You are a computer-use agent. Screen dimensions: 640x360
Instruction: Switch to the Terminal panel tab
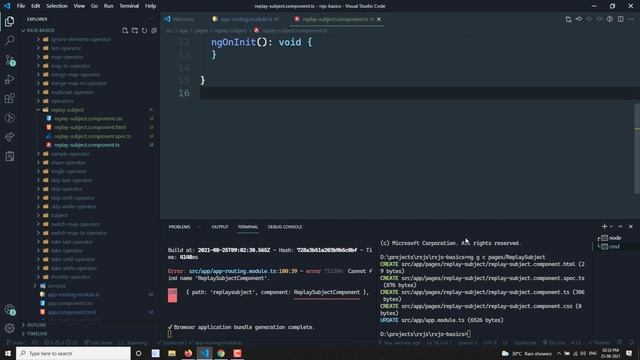pyautogui.click(x=248, y=227)
